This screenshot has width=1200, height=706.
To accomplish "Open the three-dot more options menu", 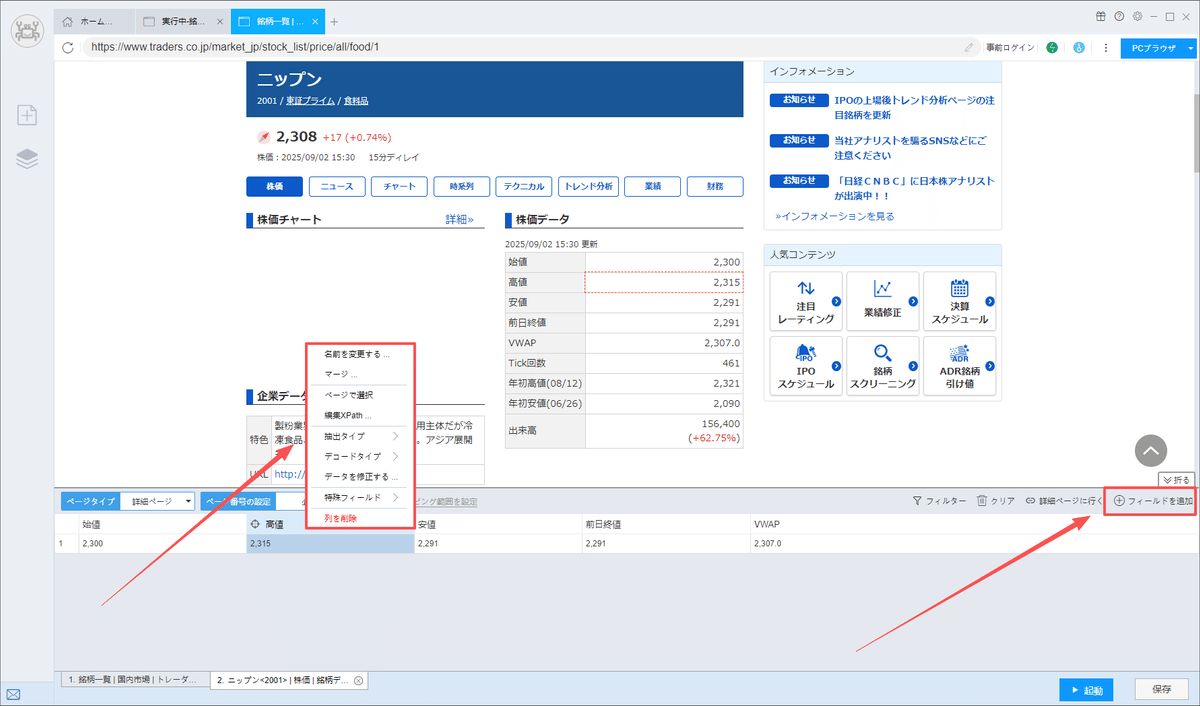I will [1105, 47].
